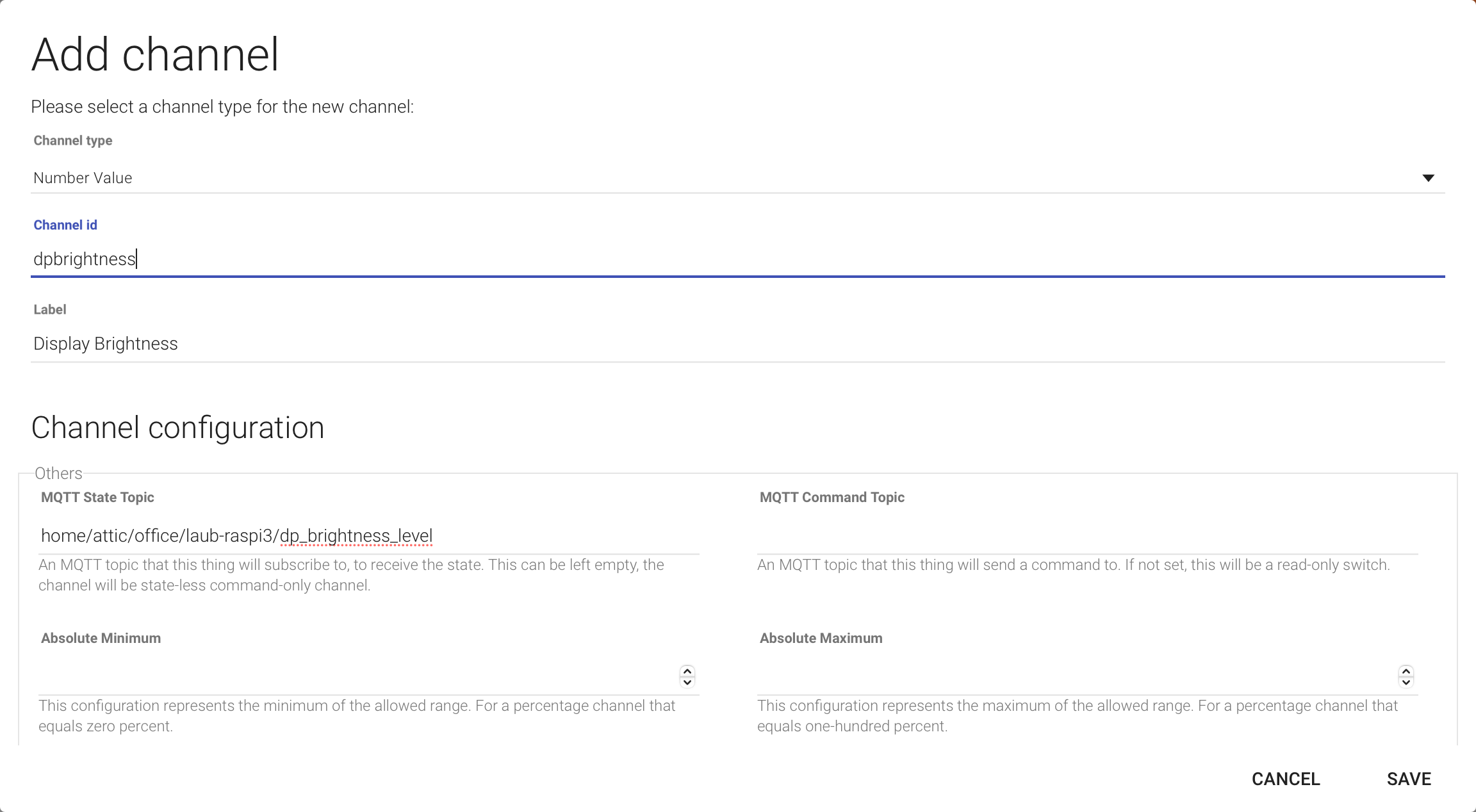
Task: Click the MQTT State Topic caption
Action: (97, 498)
